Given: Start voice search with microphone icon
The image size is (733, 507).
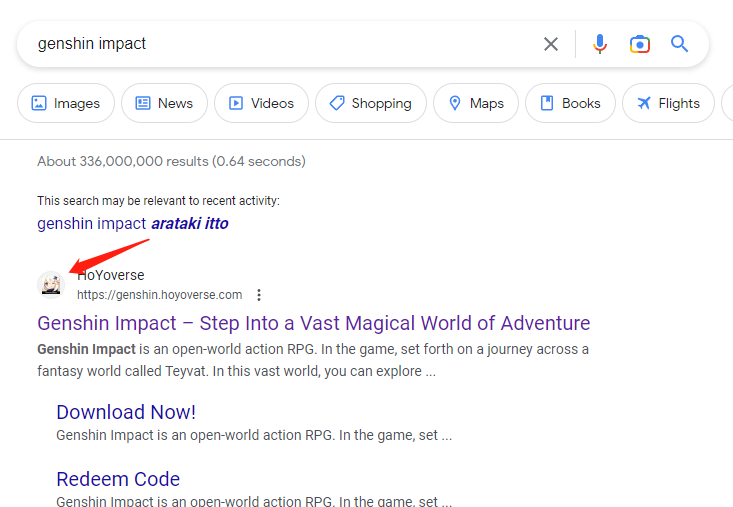Looking at the screenshot, I should 600,44.
